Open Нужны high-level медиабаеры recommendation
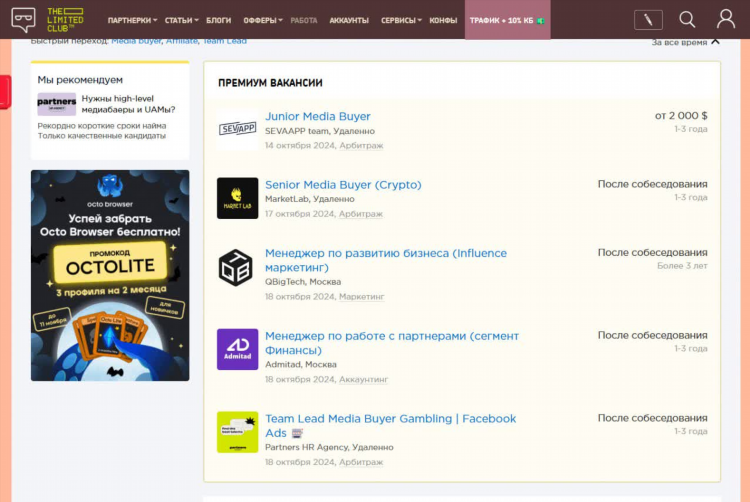 128,104
